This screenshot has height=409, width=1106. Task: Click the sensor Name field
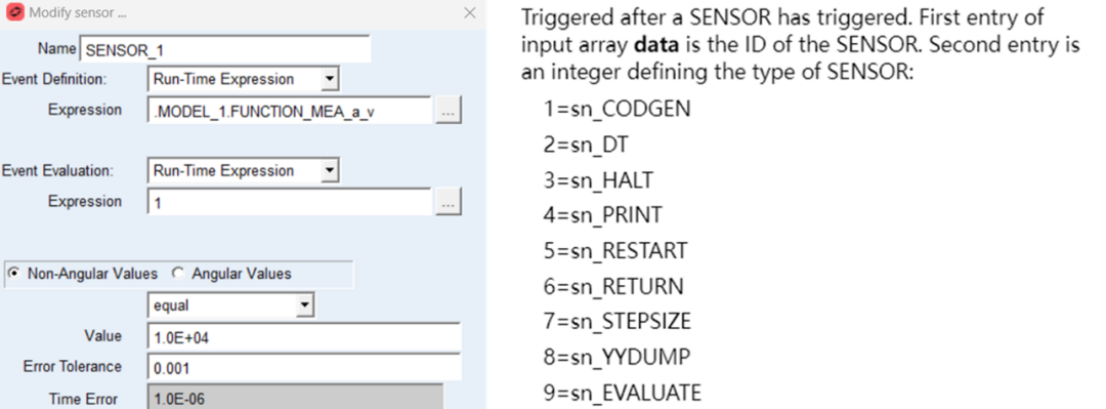(225, 49)
